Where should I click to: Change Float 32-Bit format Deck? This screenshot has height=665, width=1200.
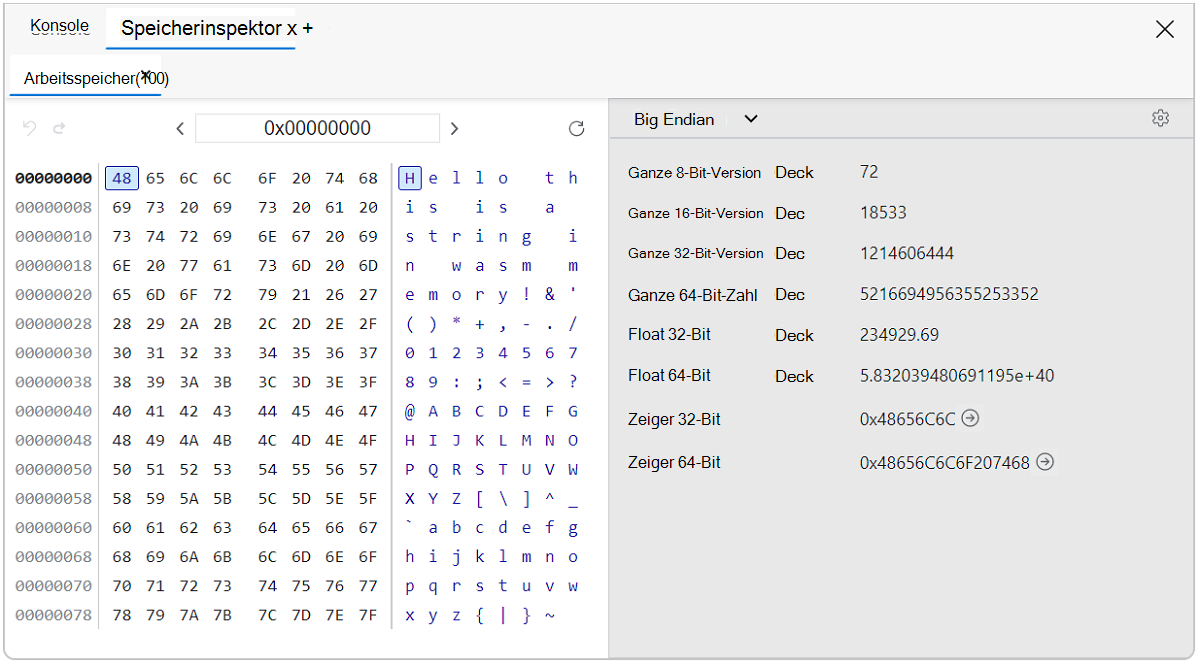[x=794, y=335]
